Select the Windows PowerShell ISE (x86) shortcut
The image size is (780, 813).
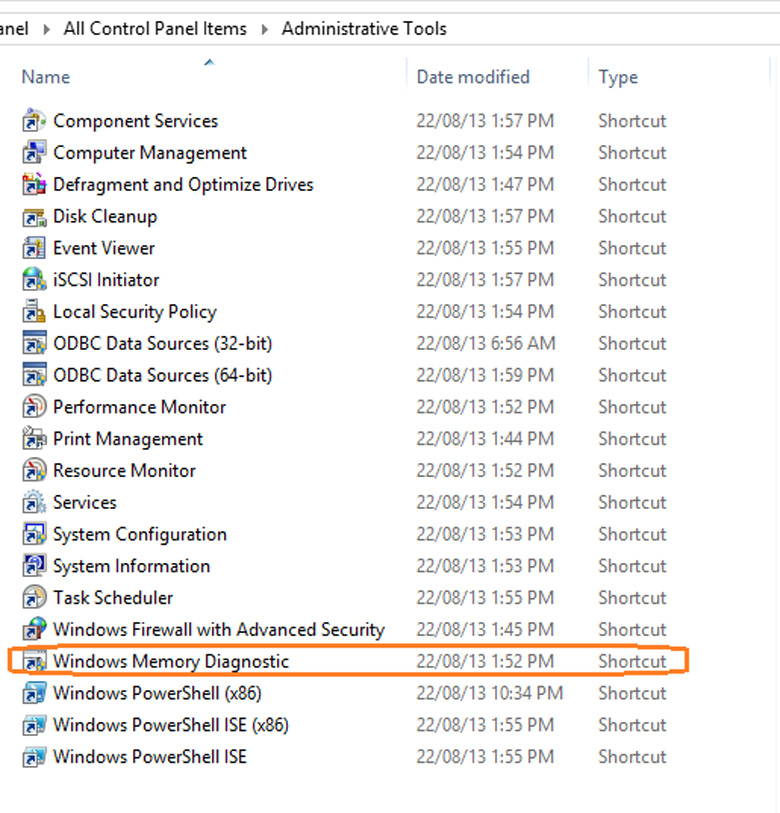point(171,725)
